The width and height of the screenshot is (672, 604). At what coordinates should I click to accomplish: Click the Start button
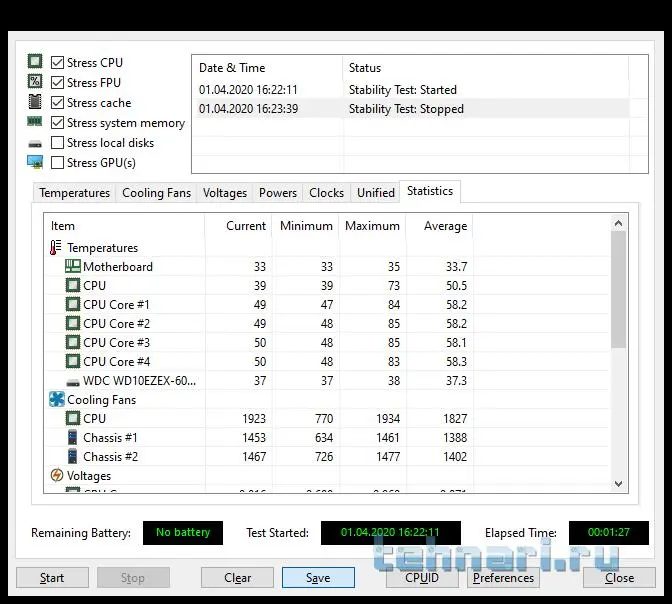point(52,578)
